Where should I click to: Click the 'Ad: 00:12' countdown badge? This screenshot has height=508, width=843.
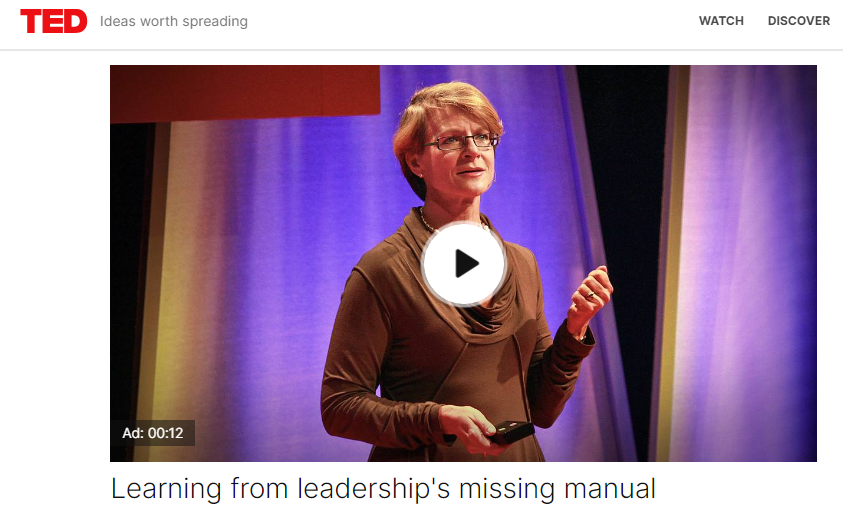pyautogui.click(x=153, y=433)
